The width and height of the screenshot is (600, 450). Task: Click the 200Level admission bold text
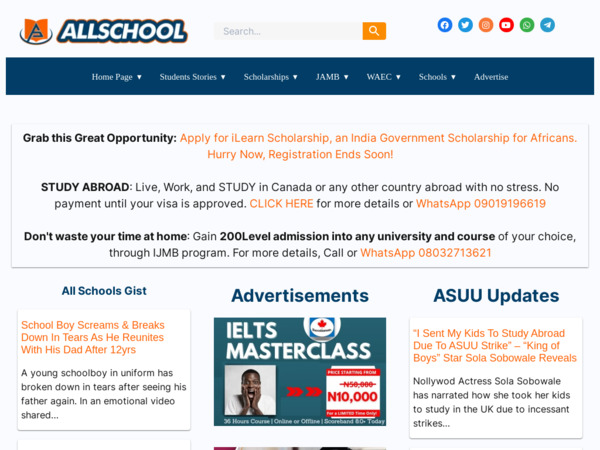(x=357, y=236)
